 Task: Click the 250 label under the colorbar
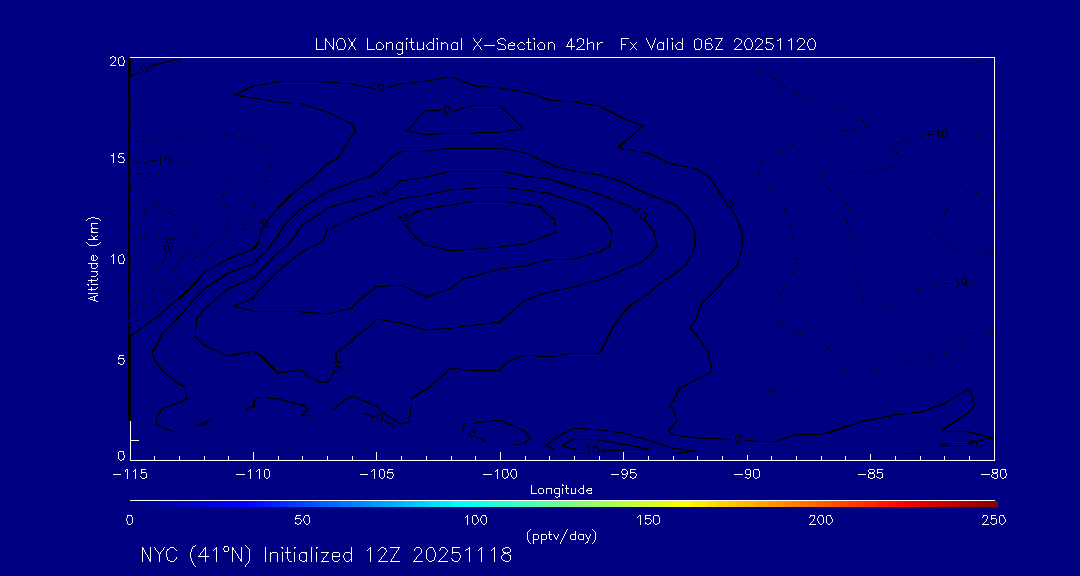click(x=993, y=521)
